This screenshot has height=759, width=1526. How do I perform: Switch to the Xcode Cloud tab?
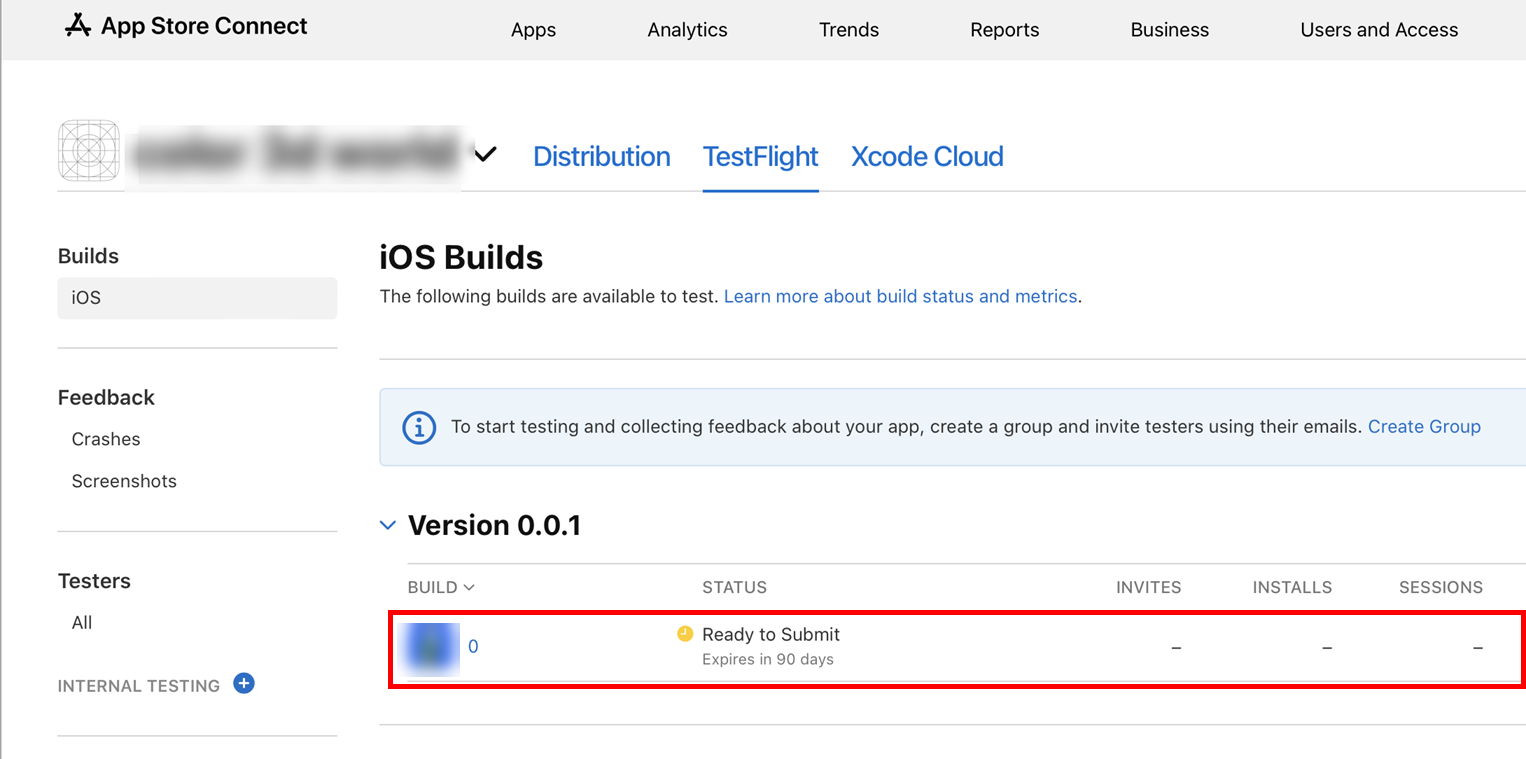(927, 156)
